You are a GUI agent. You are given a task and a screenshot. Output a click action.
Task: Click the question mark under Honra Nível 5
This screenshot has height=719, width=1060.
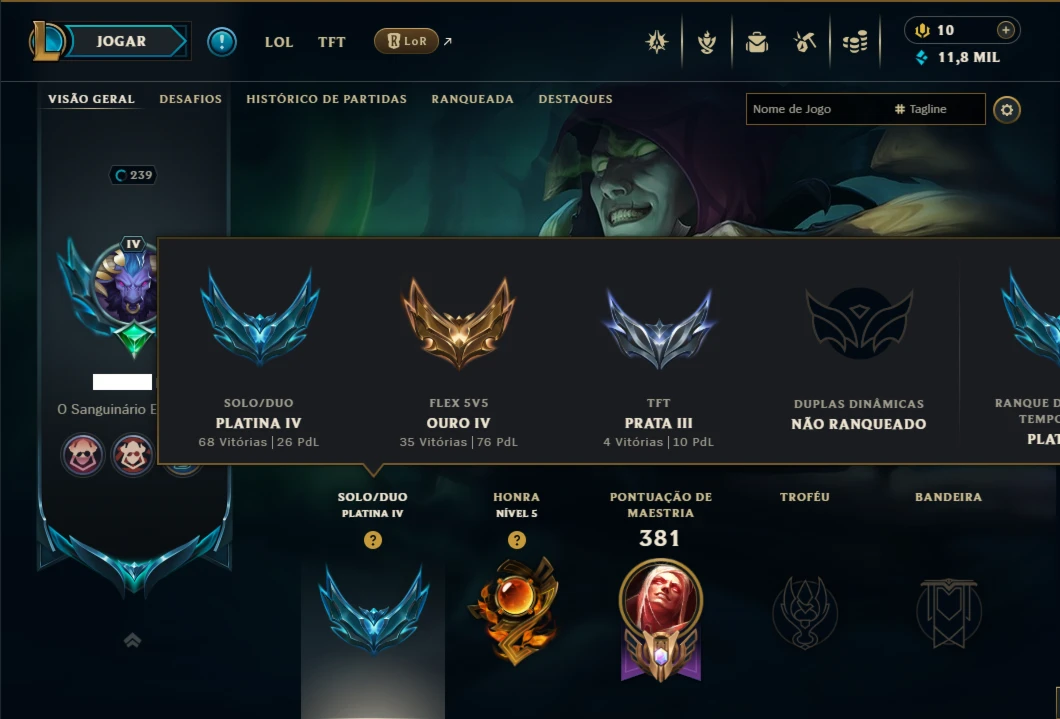pos(516,540)
